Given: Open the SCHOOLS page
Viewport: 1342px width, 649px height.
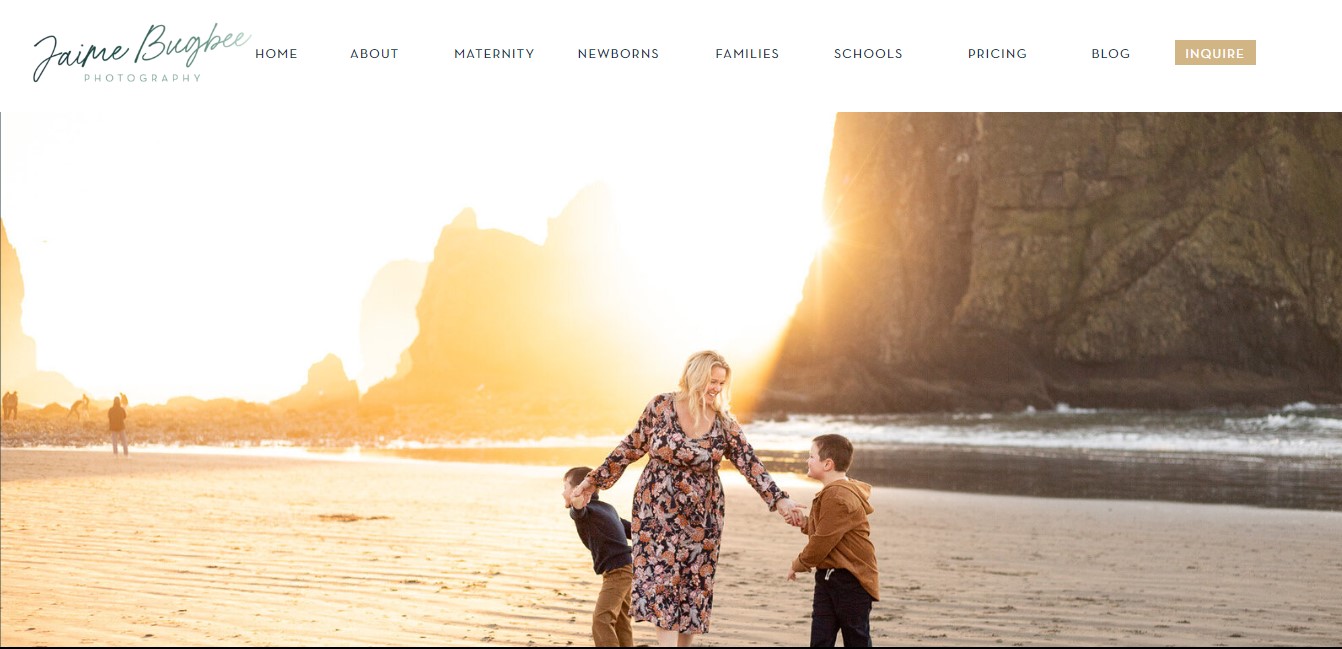Looking at the screenshot, I should tap(868, 54).
